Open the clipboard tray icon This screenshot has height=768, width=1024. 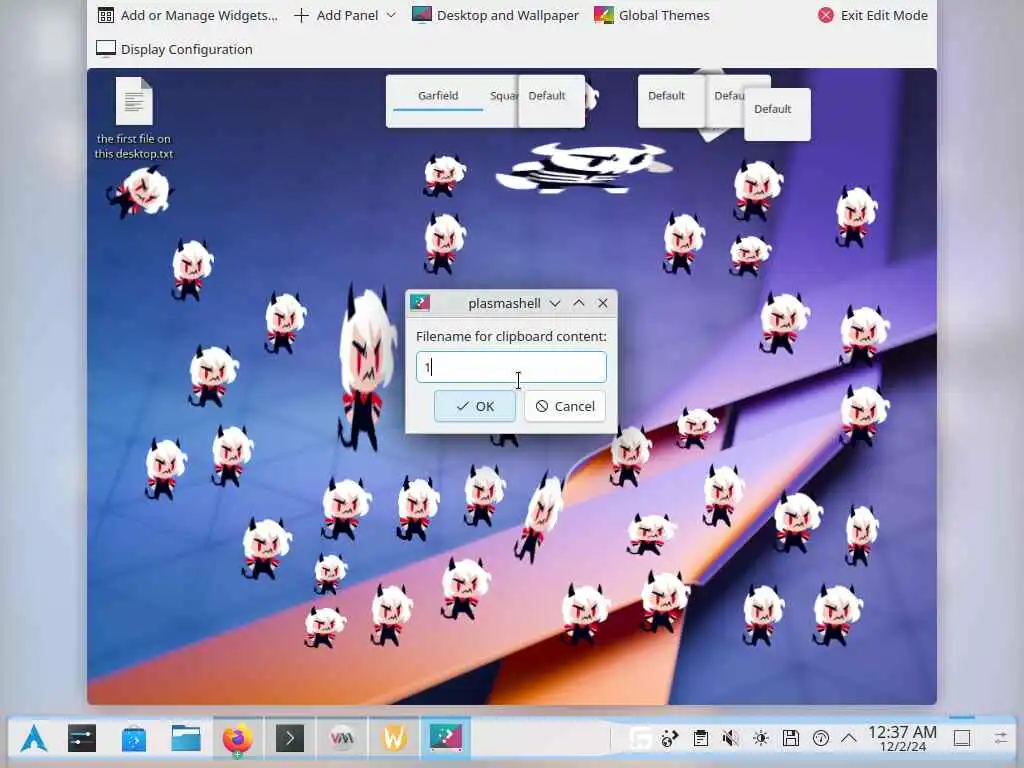coord(700,739)
